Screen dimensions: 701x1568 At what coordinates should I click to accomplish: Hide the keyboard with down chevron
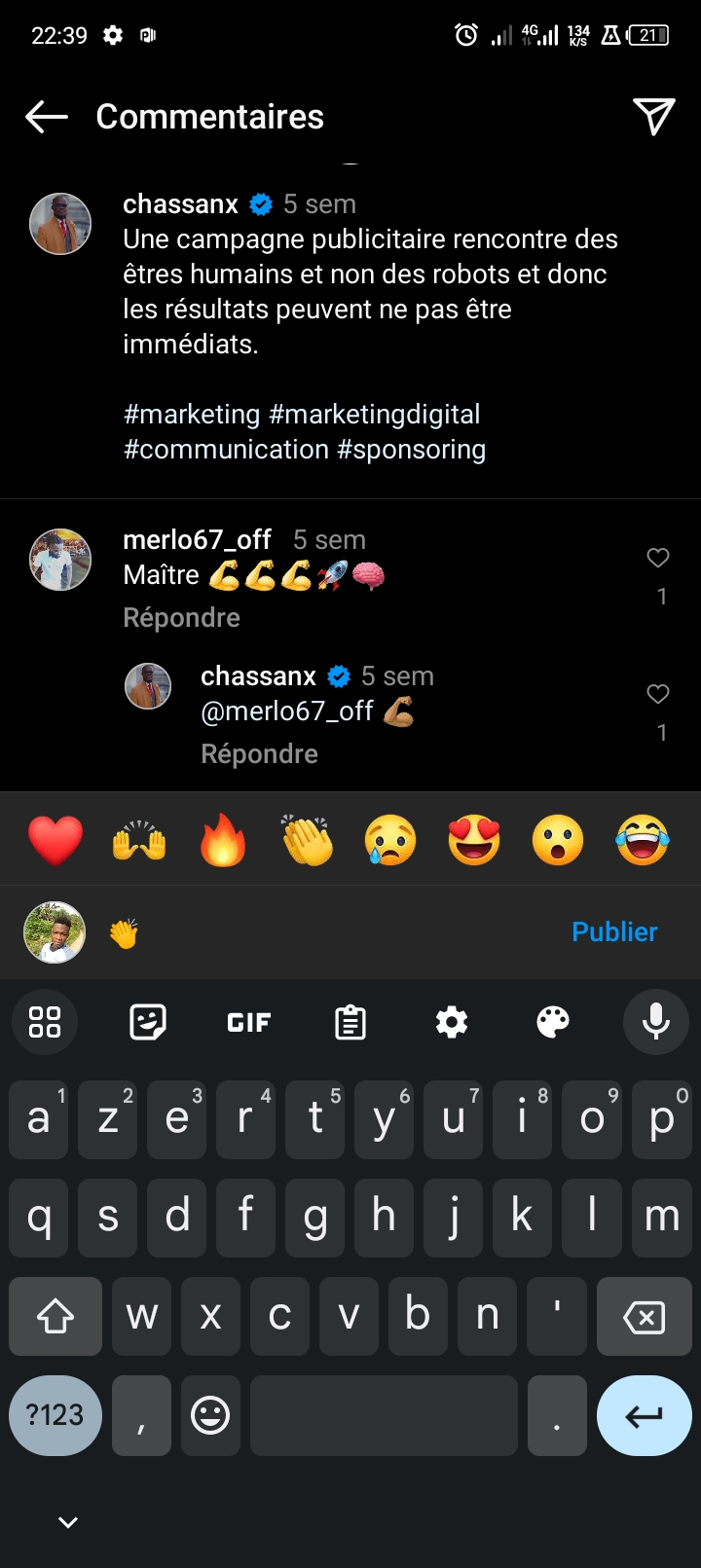pyautogui.click(x=68, y=1522)
